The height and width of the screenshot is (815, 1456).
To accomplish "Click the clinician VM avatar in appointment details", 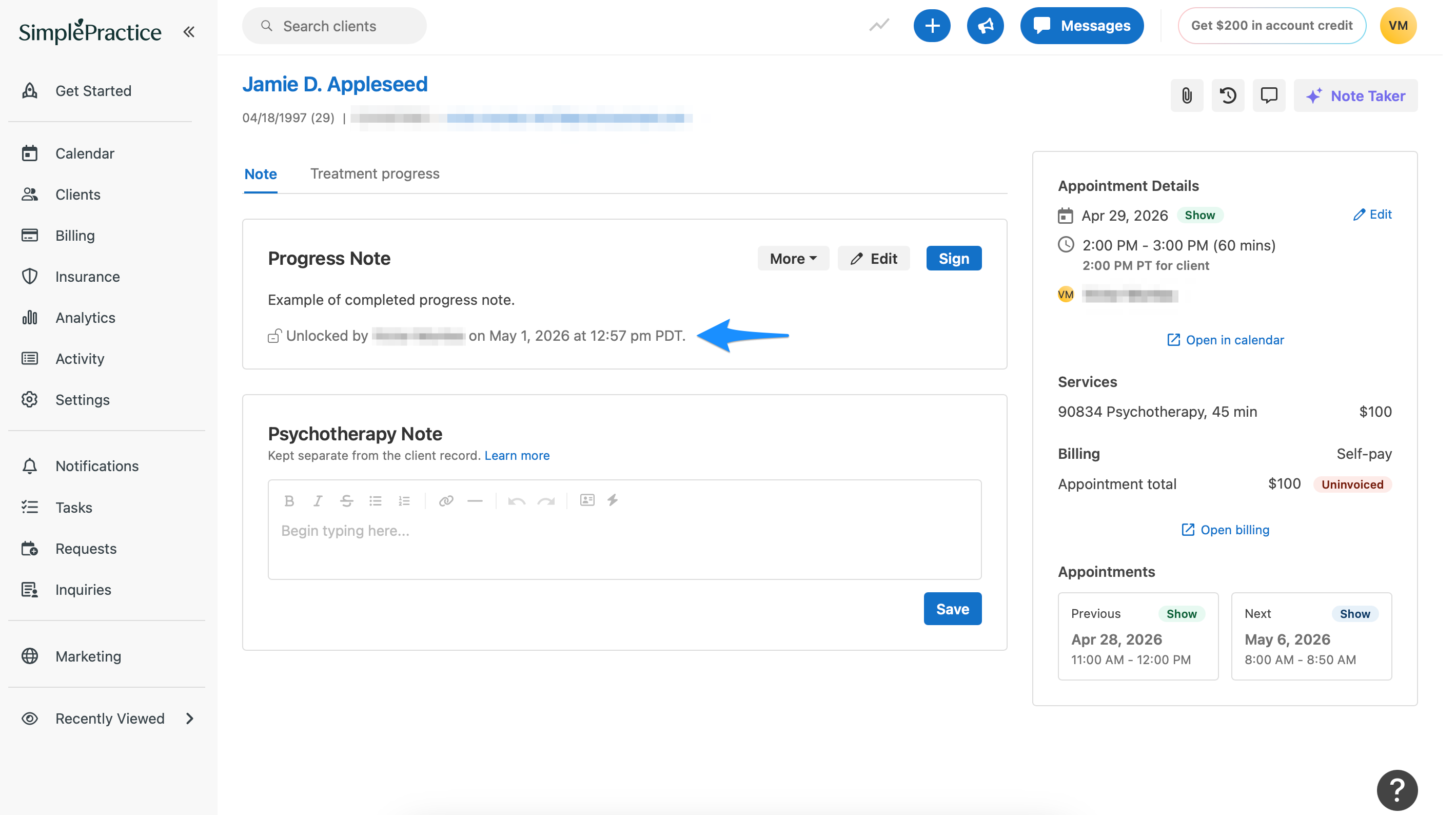I will [1066, 295].
